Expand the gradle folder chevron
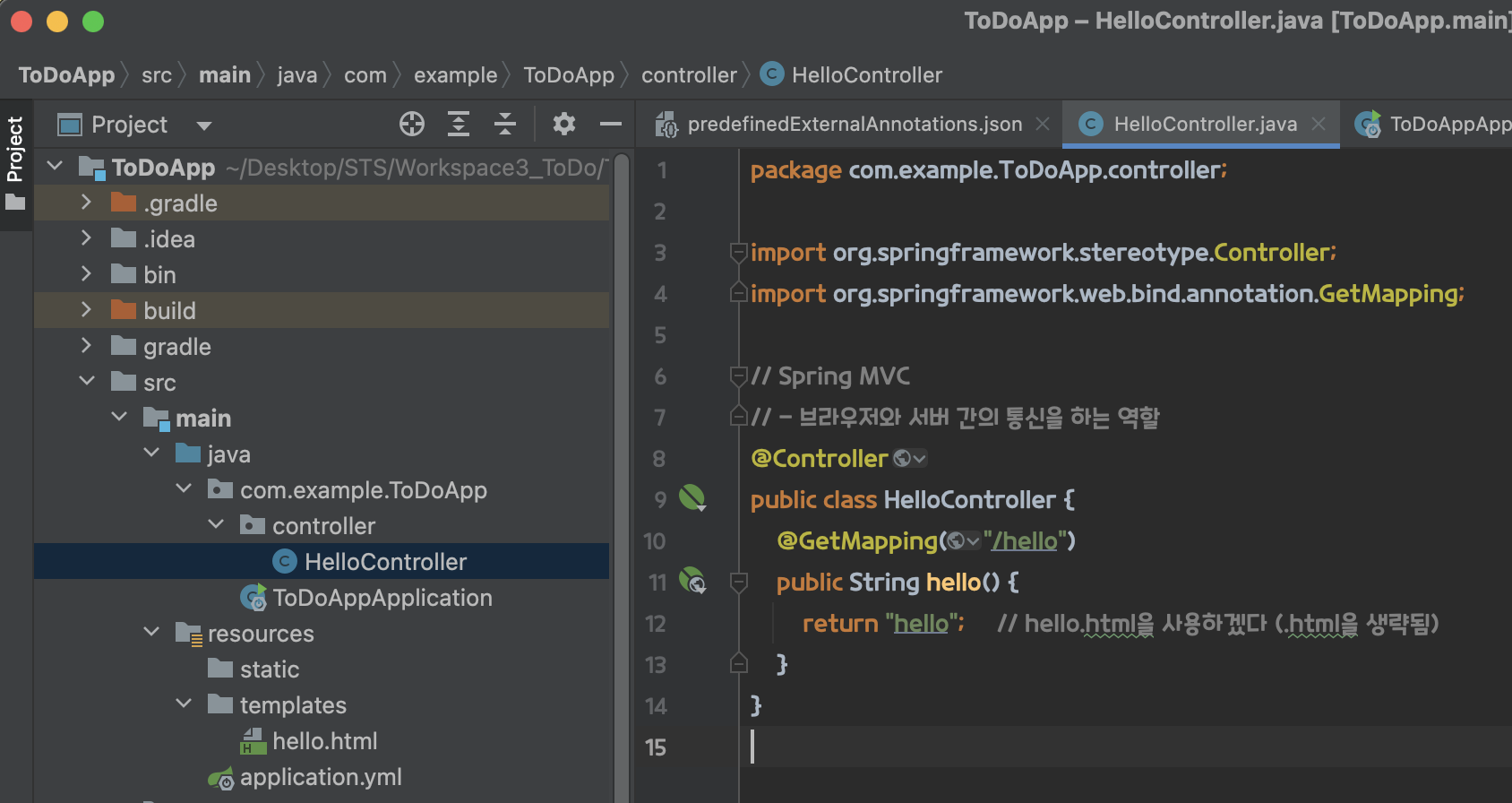Image resolution: width=1512 pixels, height=803 pixels. 86,345
